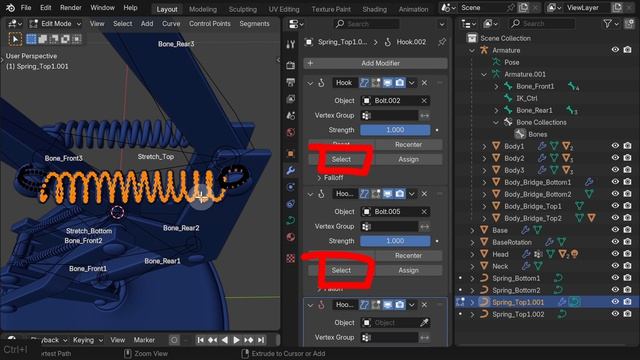This screenshot has width=640, height=360.
Task: Switch to the Modeling workspace tab
Action: pos(203,9)
